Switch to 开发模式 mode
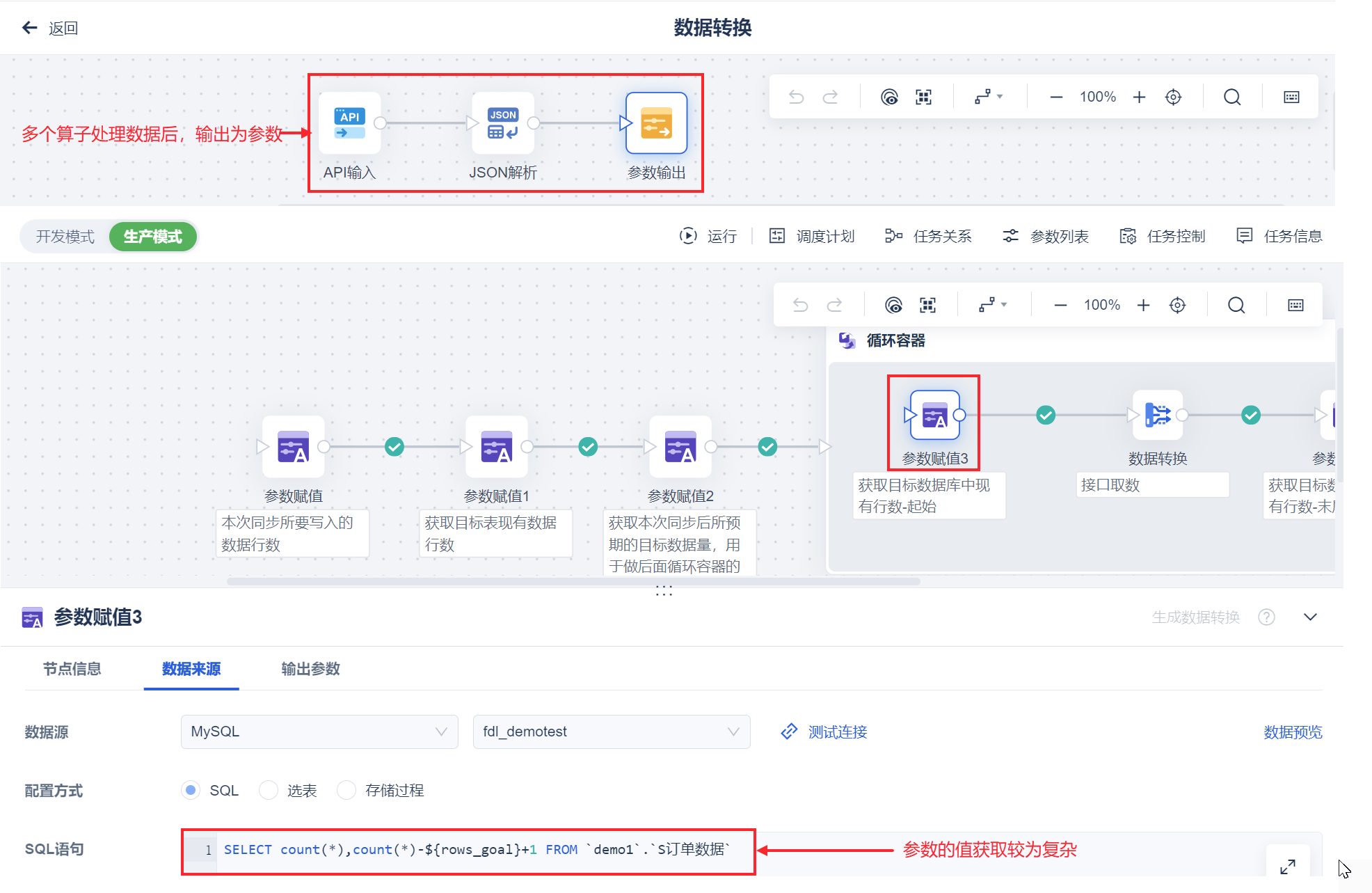The image size is (1372, 893). 65,237
